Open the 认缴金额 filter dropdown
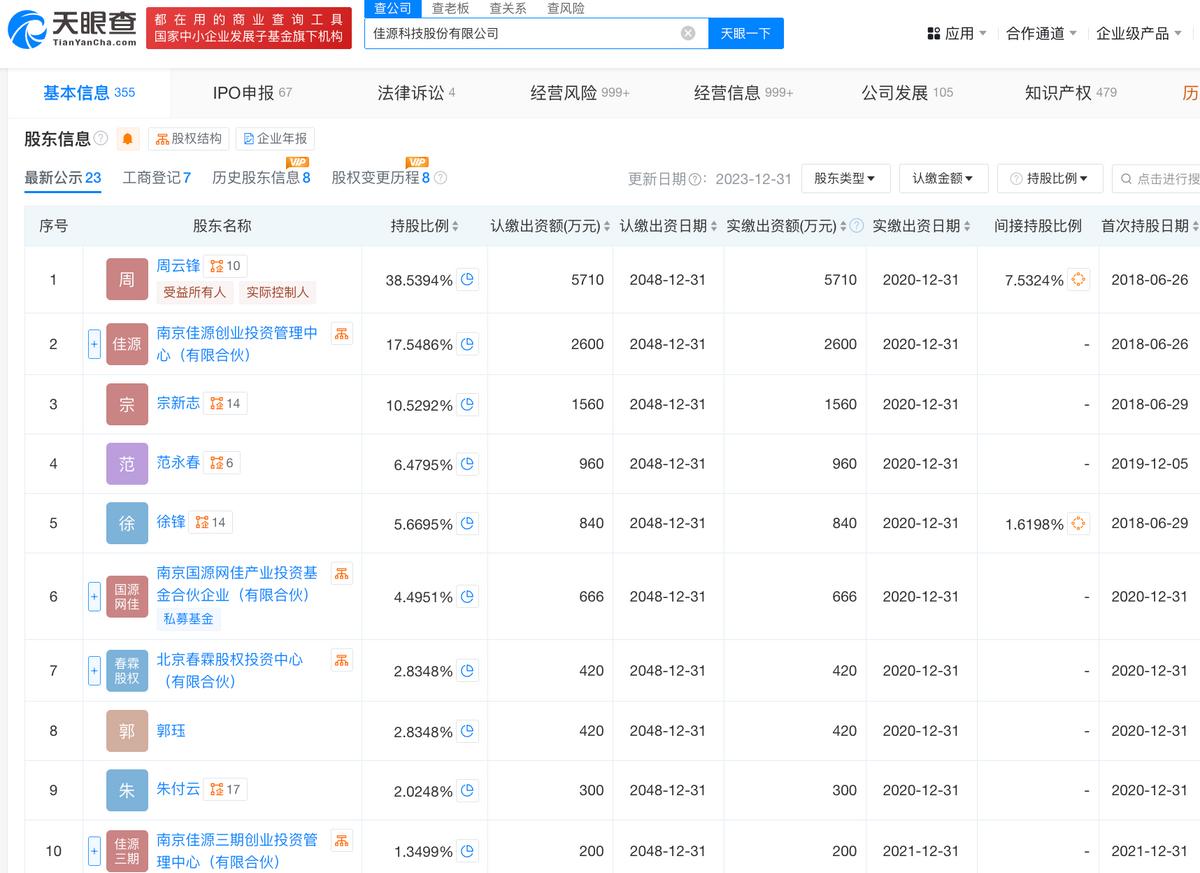 [x=943, y=178]
